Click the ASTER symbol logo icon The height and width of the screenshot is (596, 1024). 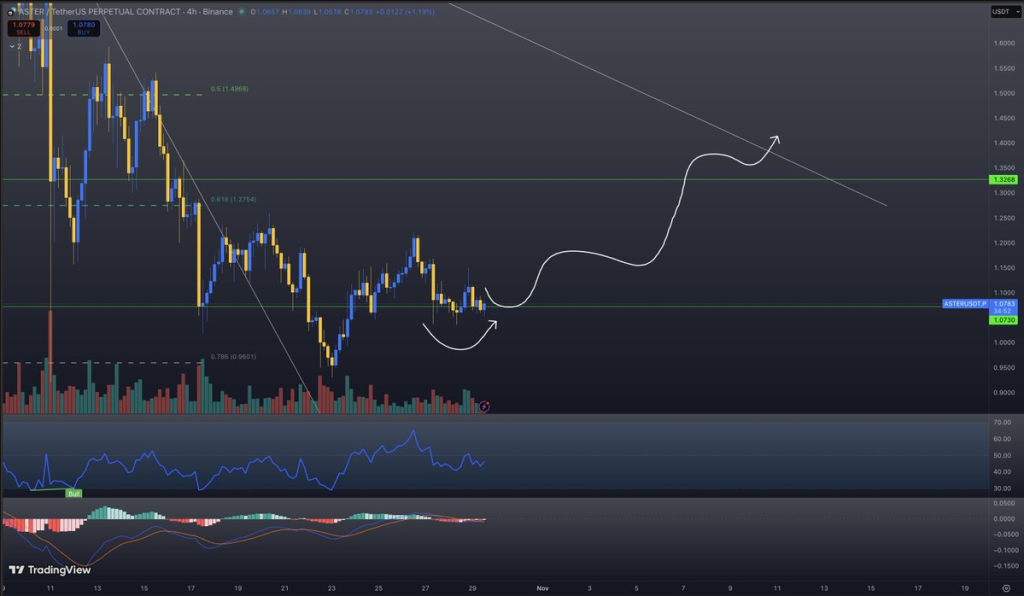click(x=10, y=12)
